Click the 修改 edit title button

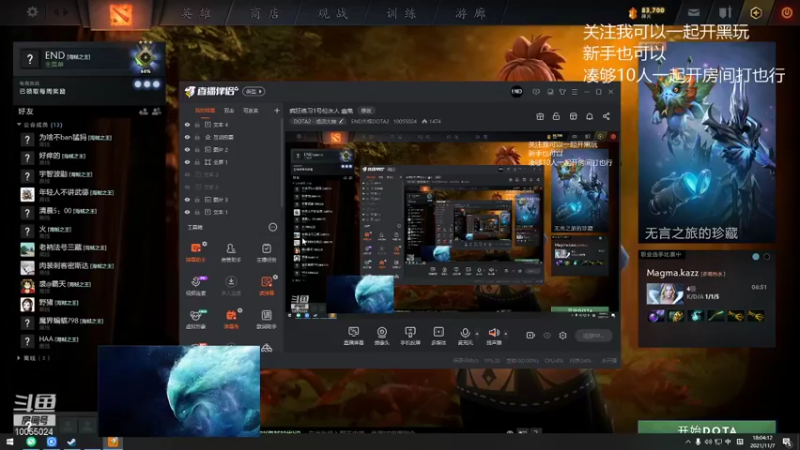366,110
